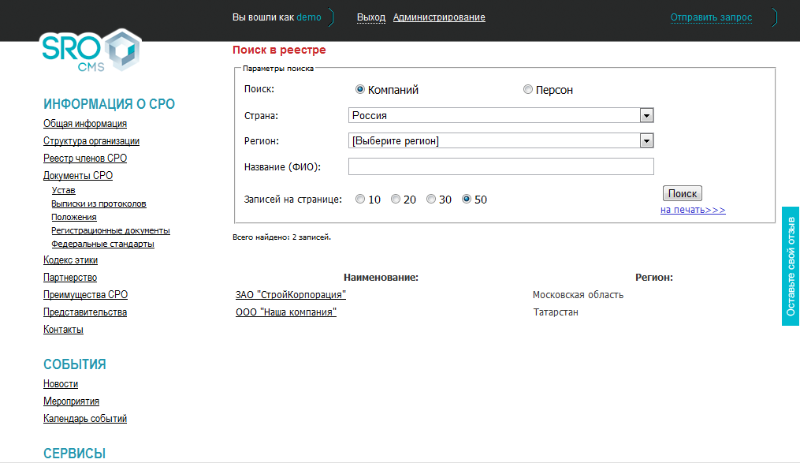800x463 pixels.
Task: Select the Персон radio button
Action: click(528, 89)
